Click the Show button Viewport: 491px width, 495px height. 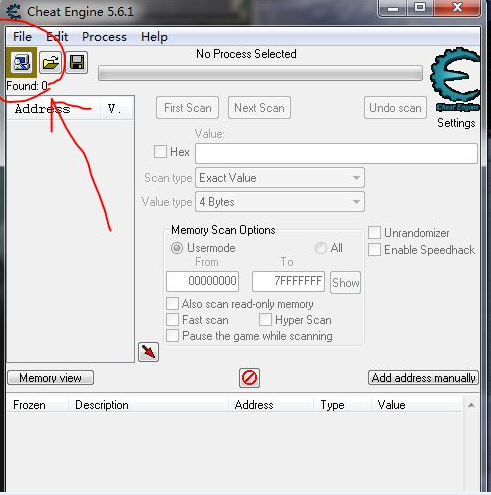click(x=345, y=282)
